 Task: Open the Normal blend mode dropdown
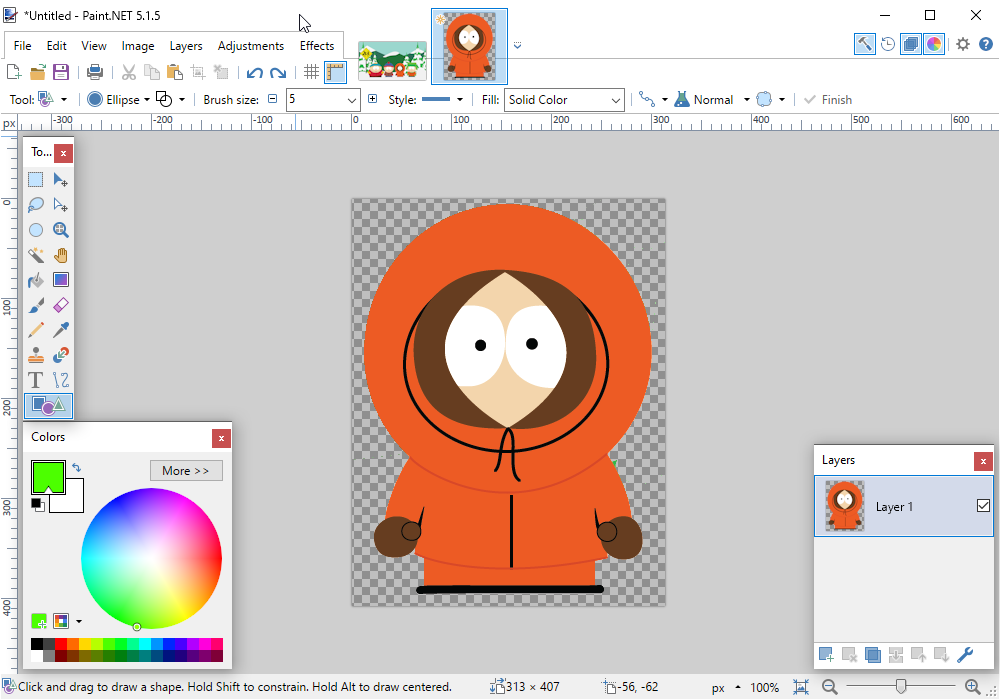click(x=712, y=99)
